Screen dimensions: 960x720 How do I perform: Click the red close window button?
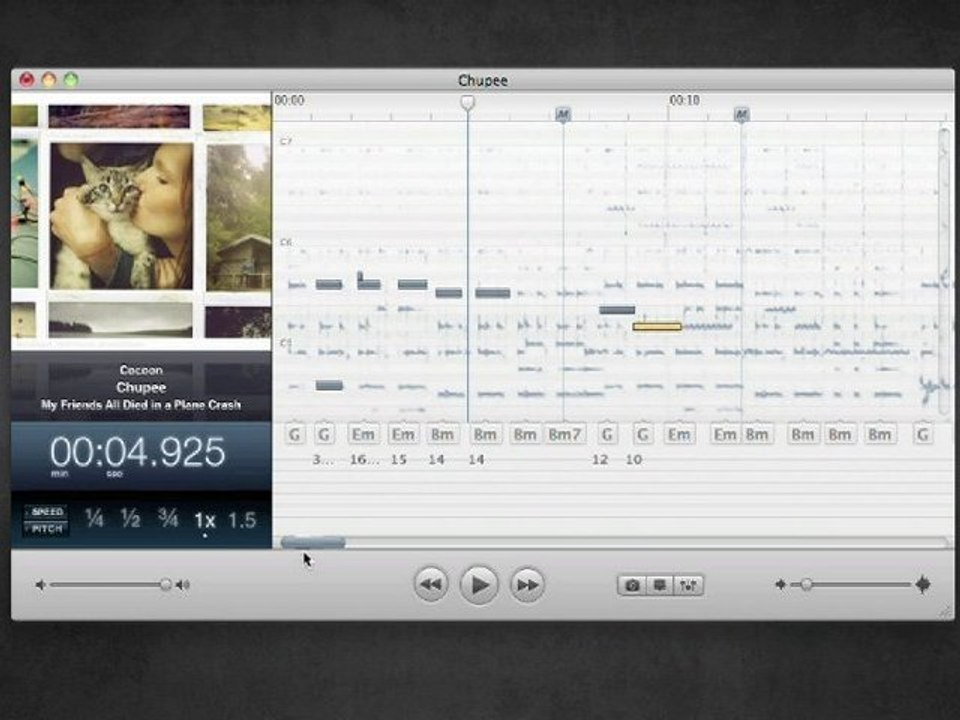tap(27, 80)
